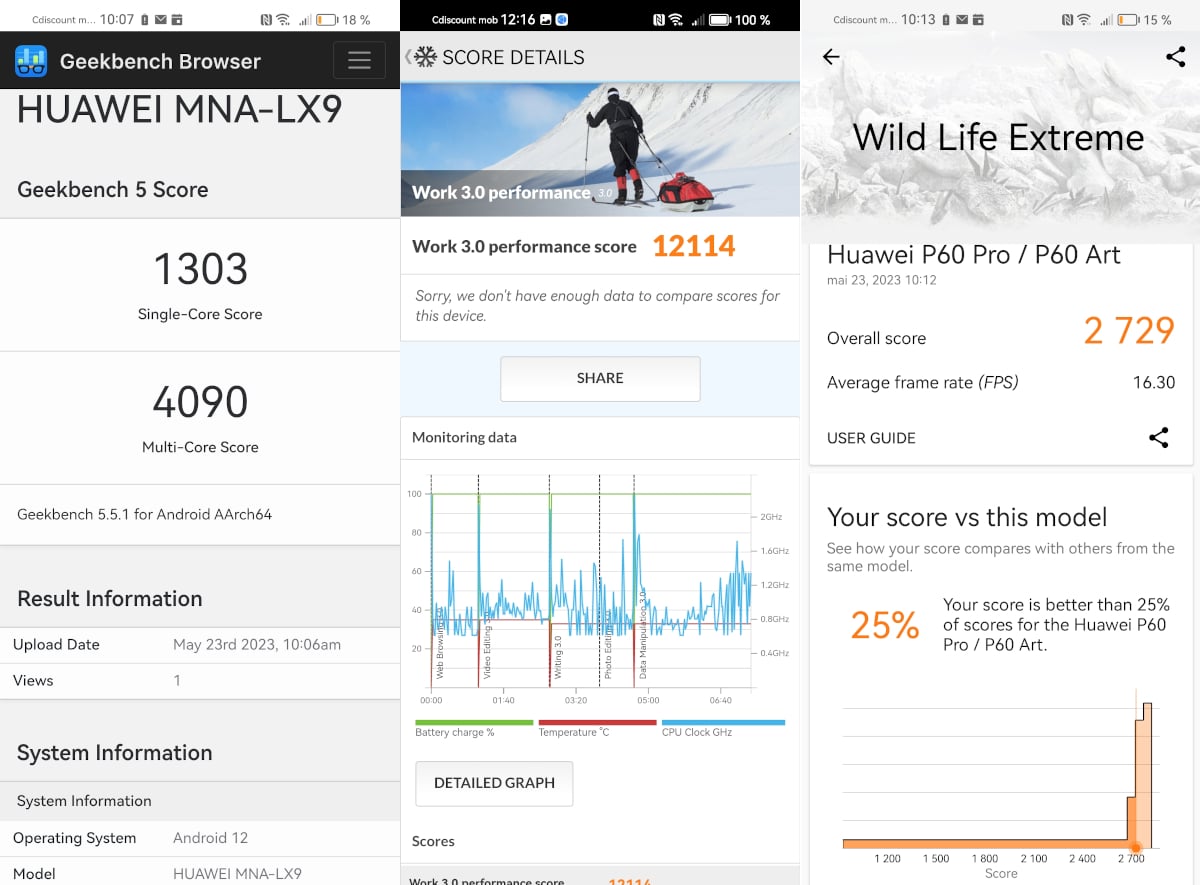Tap Geekbench 5.5.1 for Android AArch64 text
This screenshot has height=885, width=1200.
click(144, 514)
